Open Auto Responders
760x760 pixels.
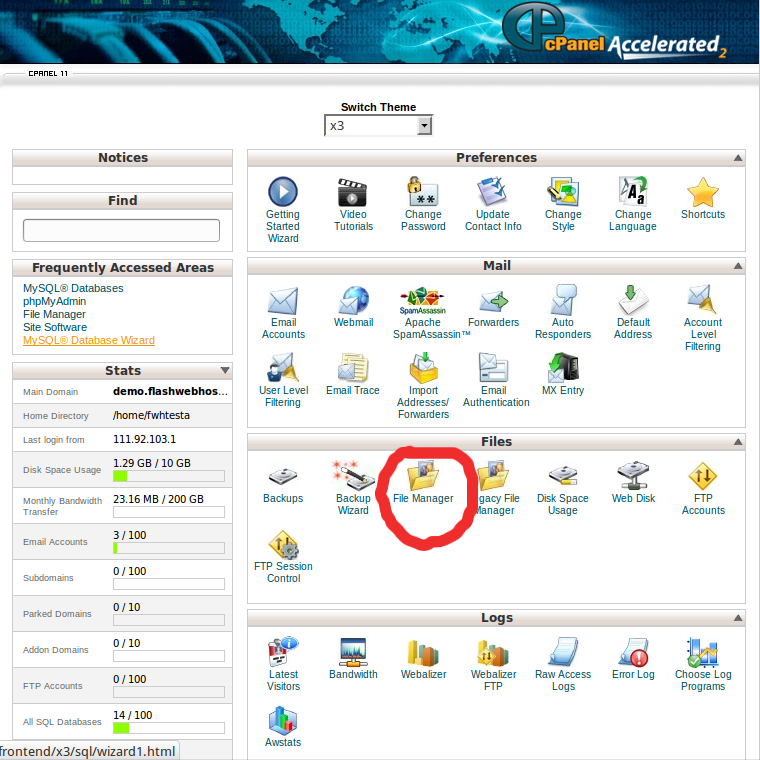[563, 301]
